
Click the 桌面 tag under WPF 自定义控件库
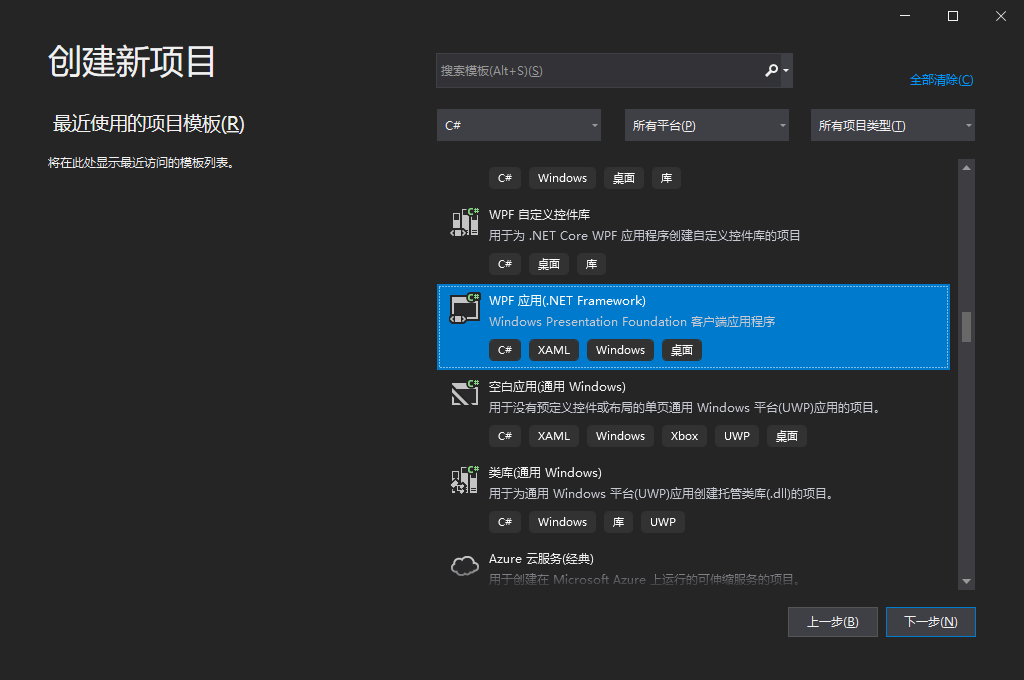pos(549,264)
